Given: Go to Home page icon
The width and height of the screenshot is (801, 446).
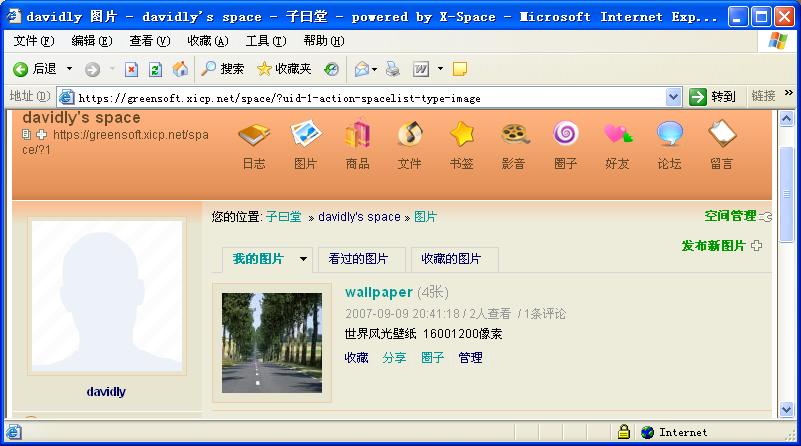Looking at the screenshot, I should click(x=180, y=69).
